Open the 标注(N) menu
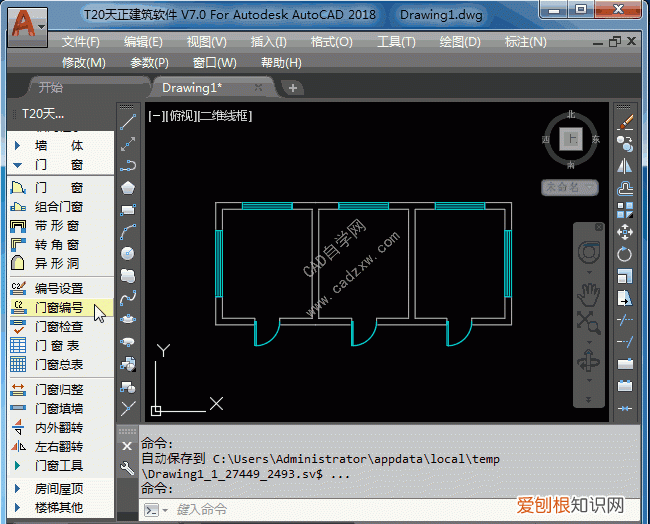The height and width of the screenshot is (524, 650). [526, 42]
